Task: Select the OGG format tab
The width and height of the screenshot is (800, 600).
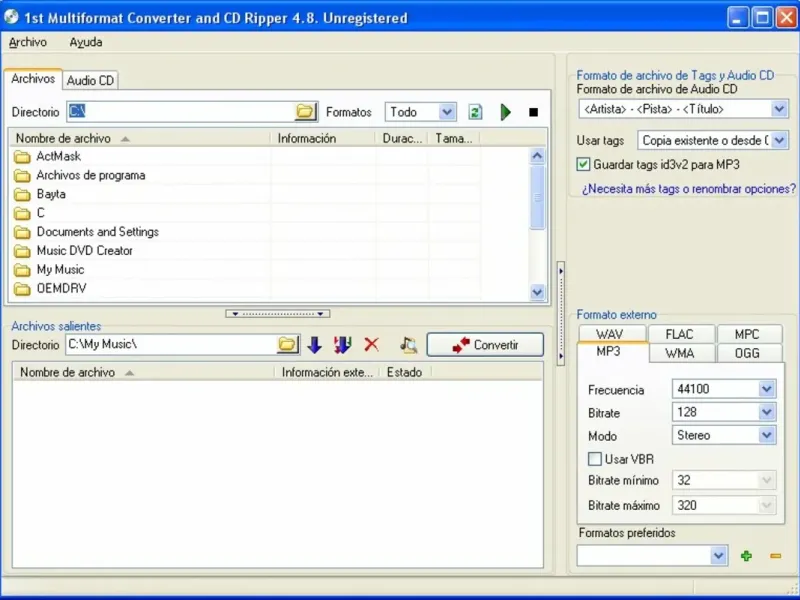Action: (x=749, y=353)
